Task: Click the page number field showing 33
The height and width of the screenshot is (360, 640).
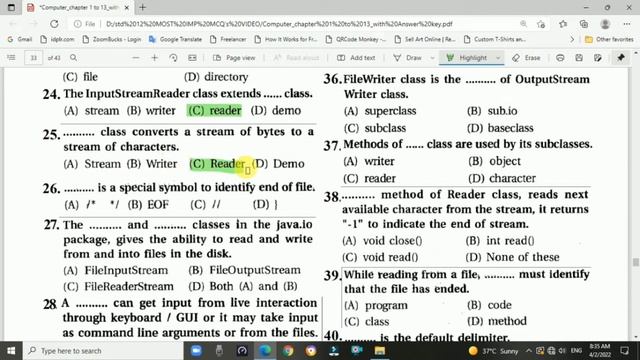Action: click(33, 58)
